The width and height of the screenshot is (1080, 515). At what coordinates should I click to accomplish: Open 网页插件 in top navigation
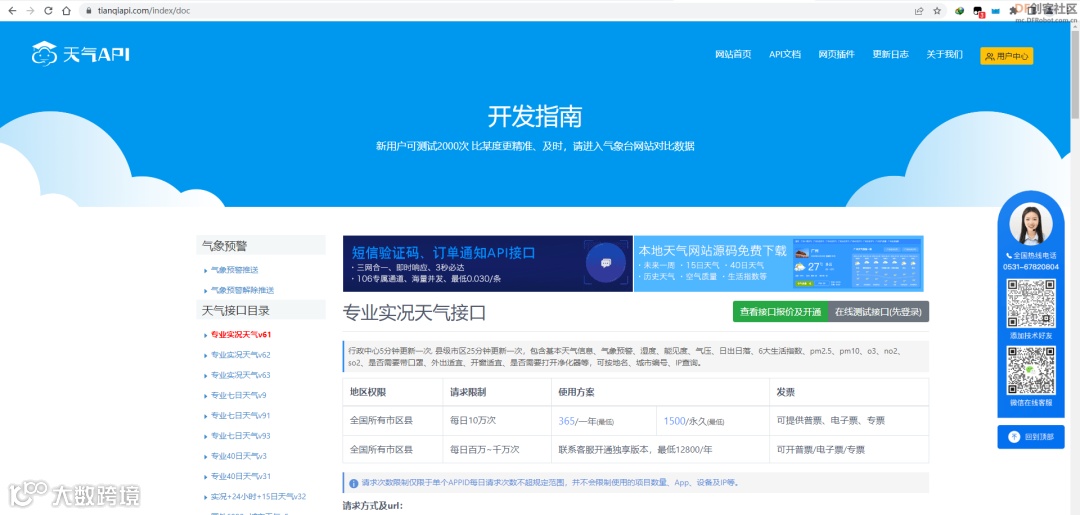836,54
